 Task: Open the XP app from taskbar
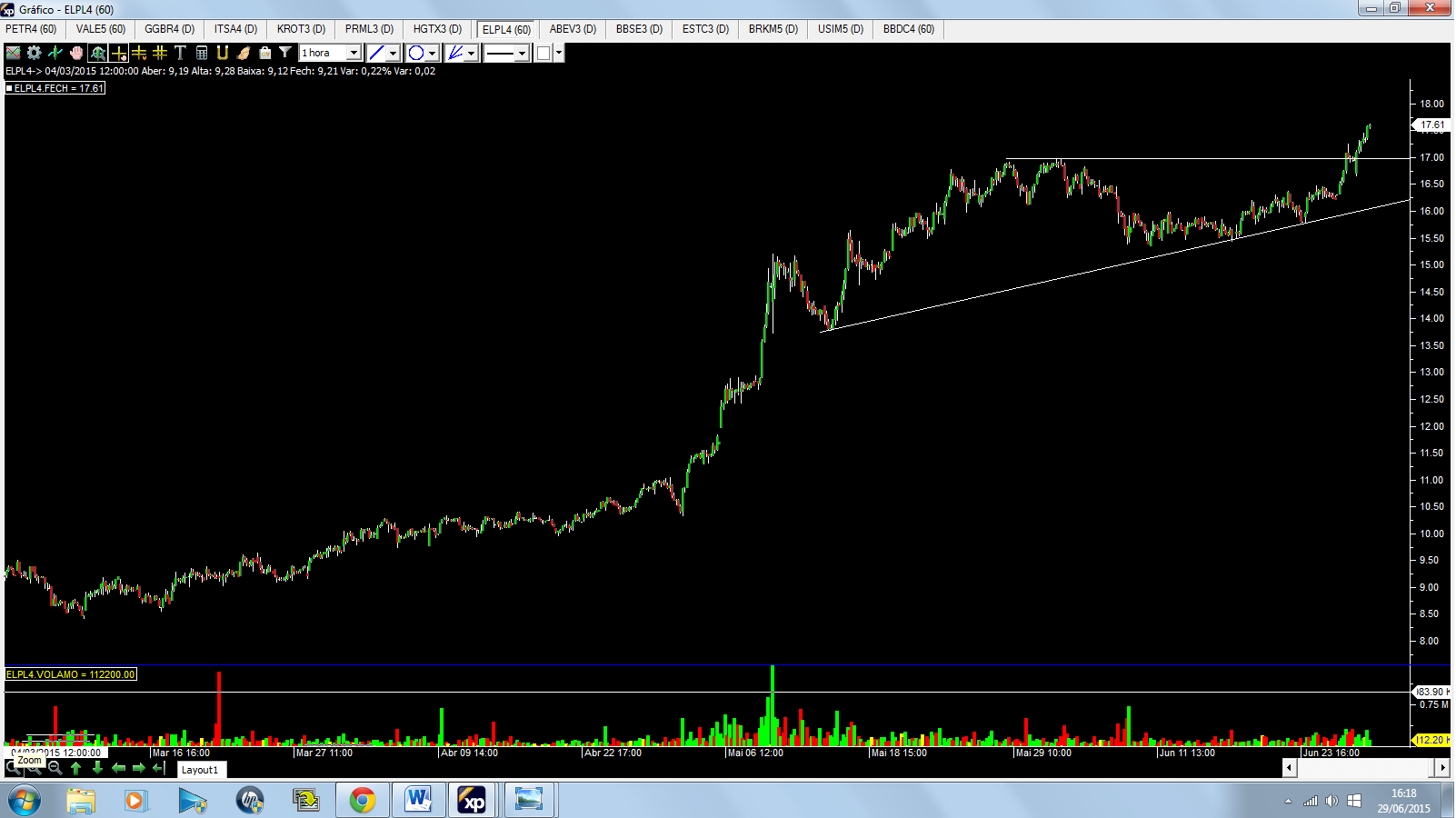(x=474, y=801)
